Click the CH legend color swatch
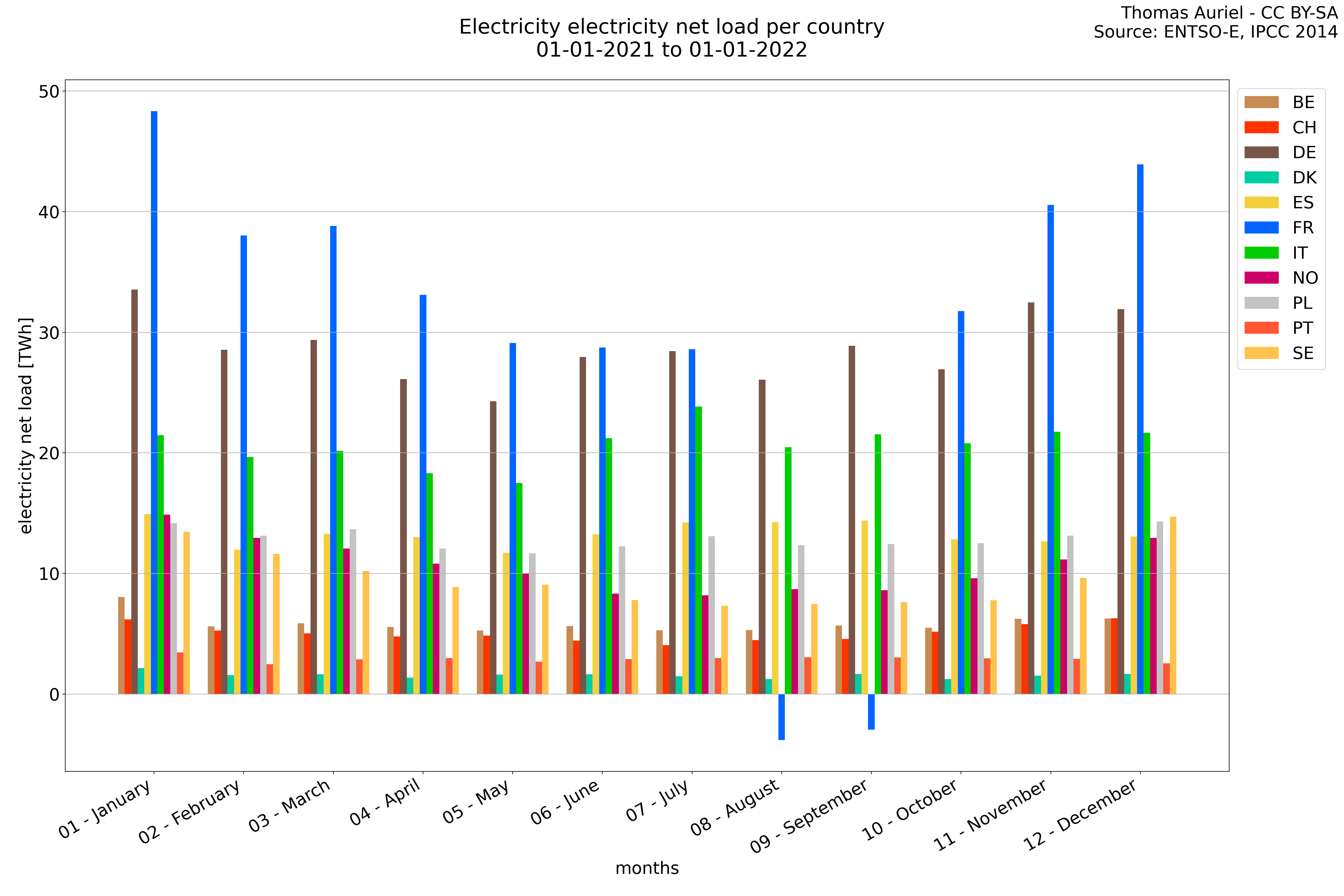The image size is (1344, 896). (x=1261, y=127)
